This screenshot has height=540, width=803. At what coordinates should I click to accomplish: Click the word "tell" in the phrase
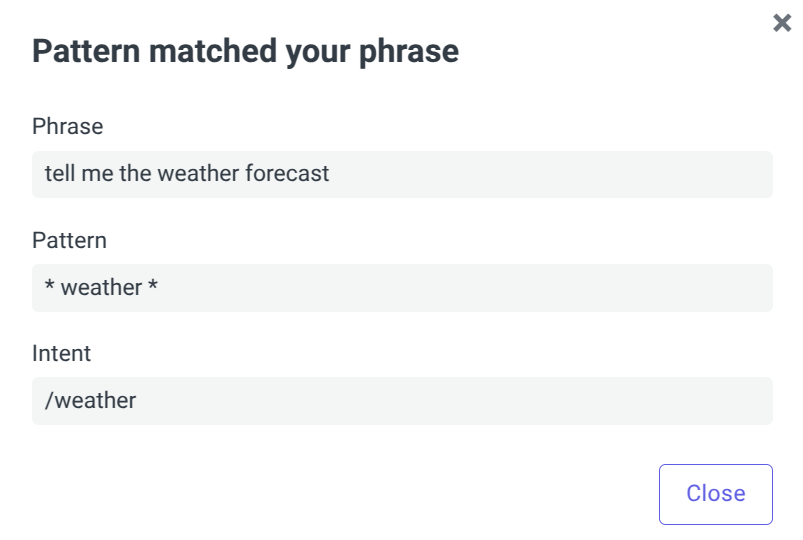tap(57, 174)
